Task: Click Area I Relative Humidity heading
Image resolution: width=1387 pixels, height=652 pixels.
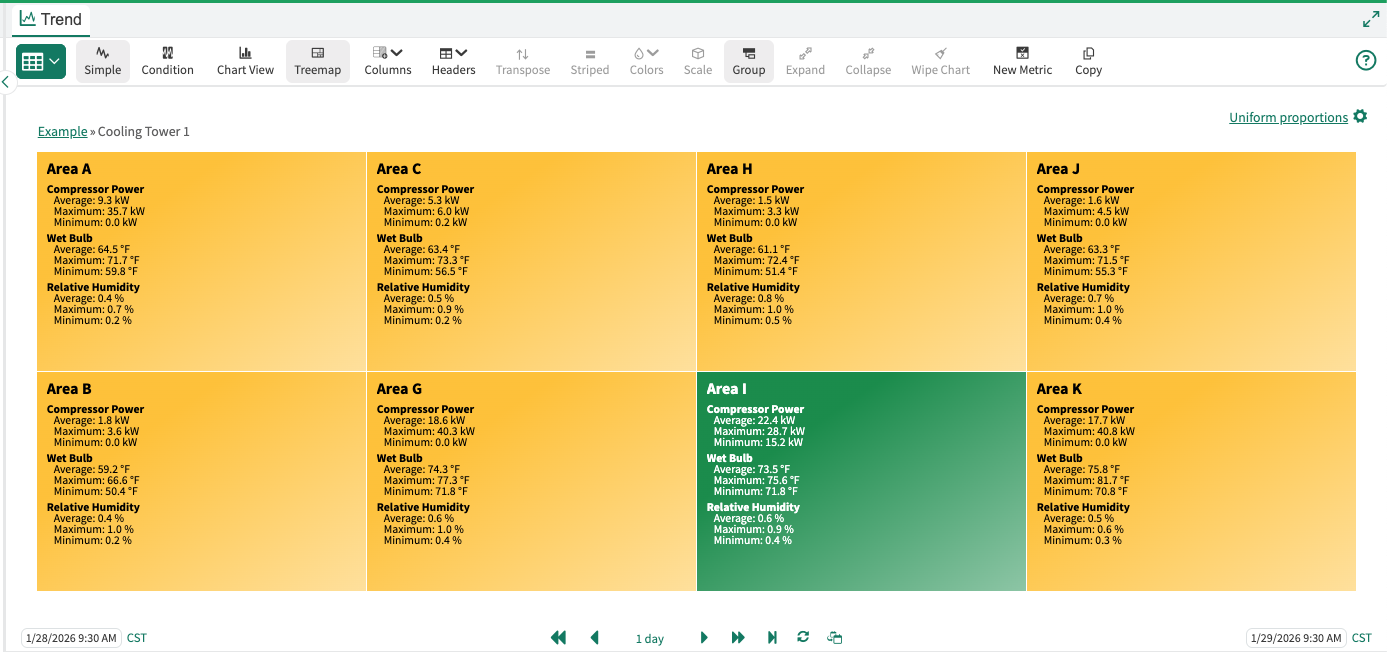Action: [753, 507]
